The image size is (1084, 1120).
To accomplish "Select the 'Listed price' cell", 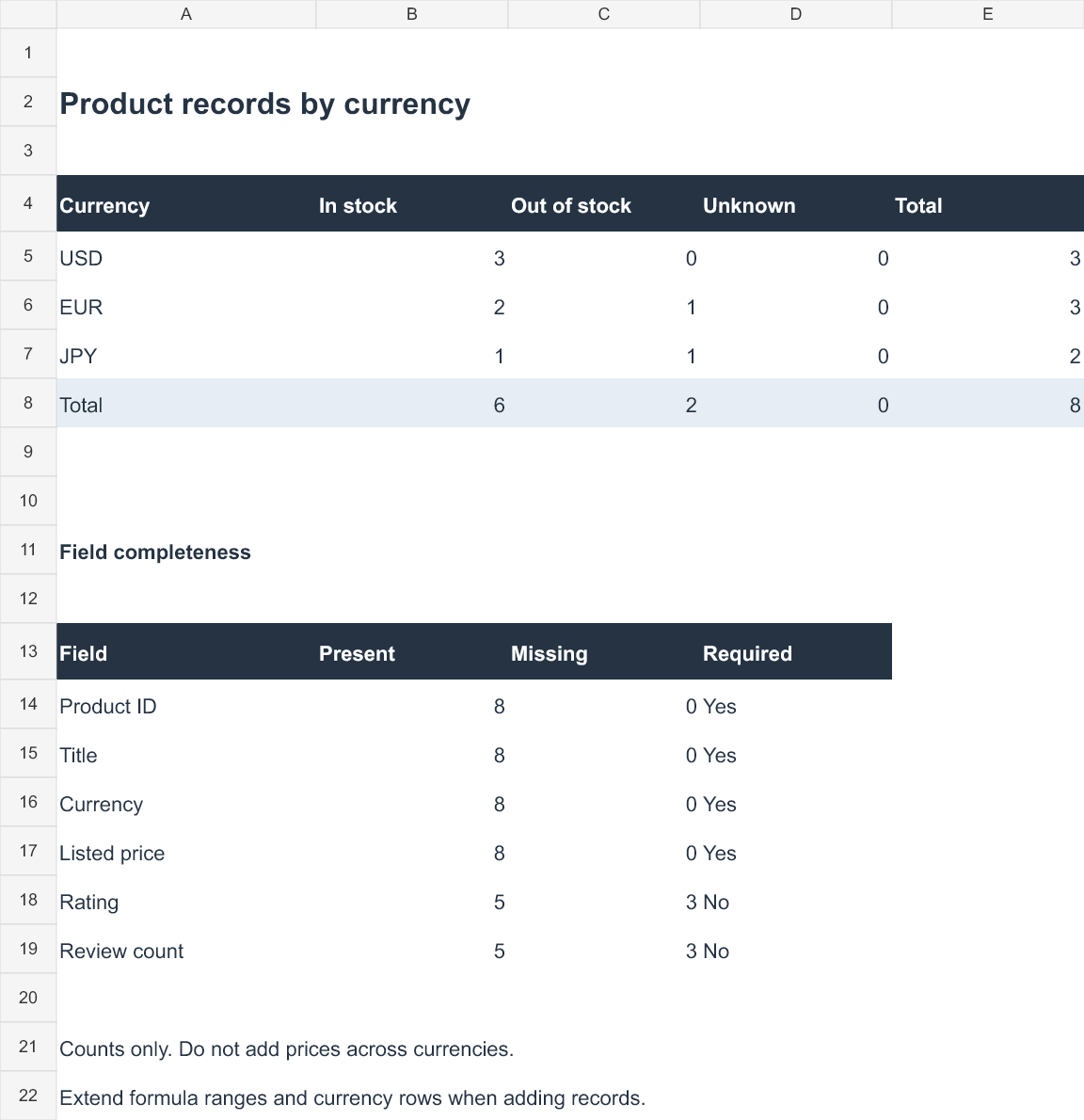I will [186, 853].
